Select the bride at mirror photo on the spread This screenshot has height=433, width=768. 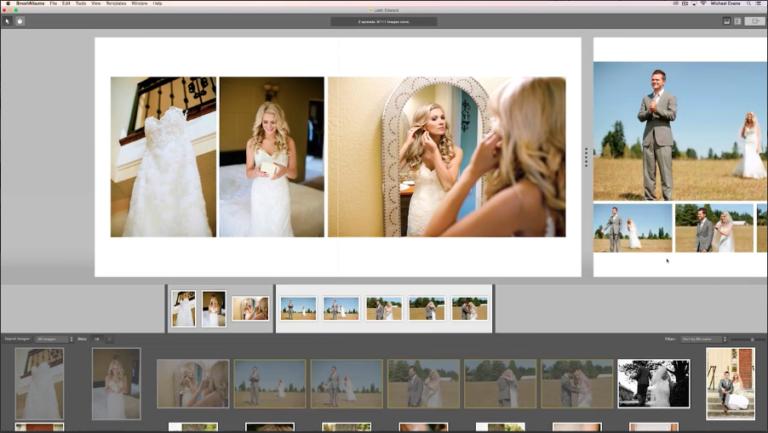point(446,157)
